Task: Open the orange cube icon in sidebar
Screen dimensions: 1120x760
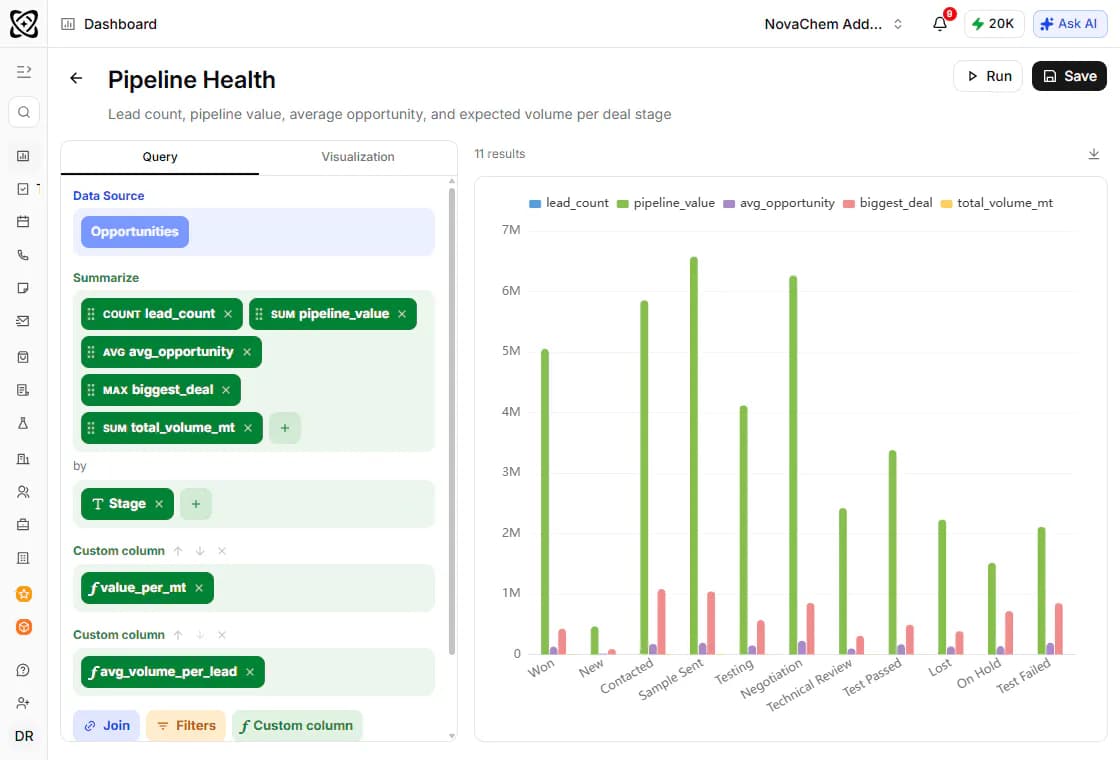Action: pyautogui.click(x=24, y=626)
